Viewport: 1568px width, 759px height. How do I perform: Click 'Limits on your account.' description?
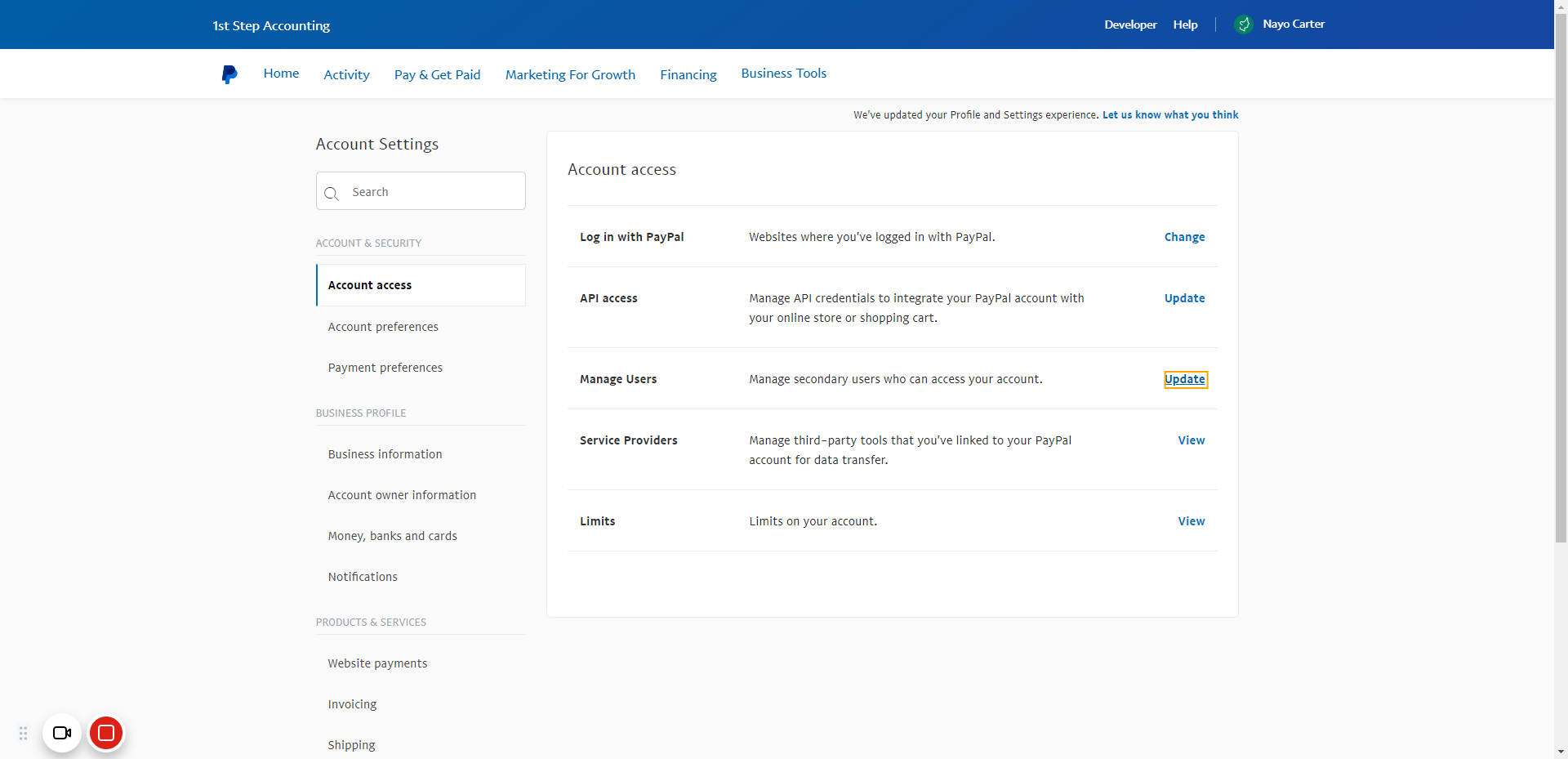813,521
